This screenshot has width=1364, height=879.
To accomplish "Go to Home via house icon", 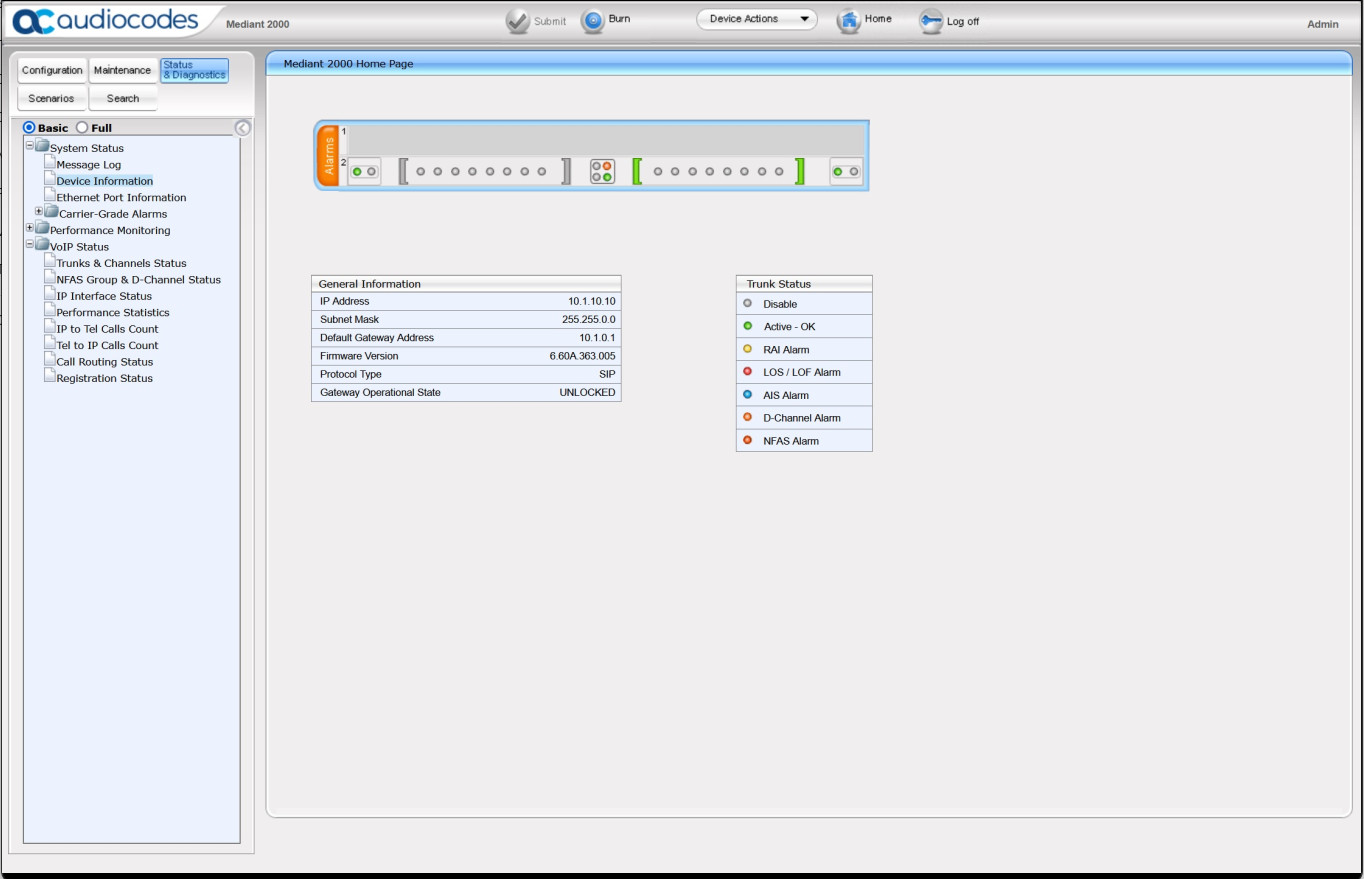I will [849, 21].
